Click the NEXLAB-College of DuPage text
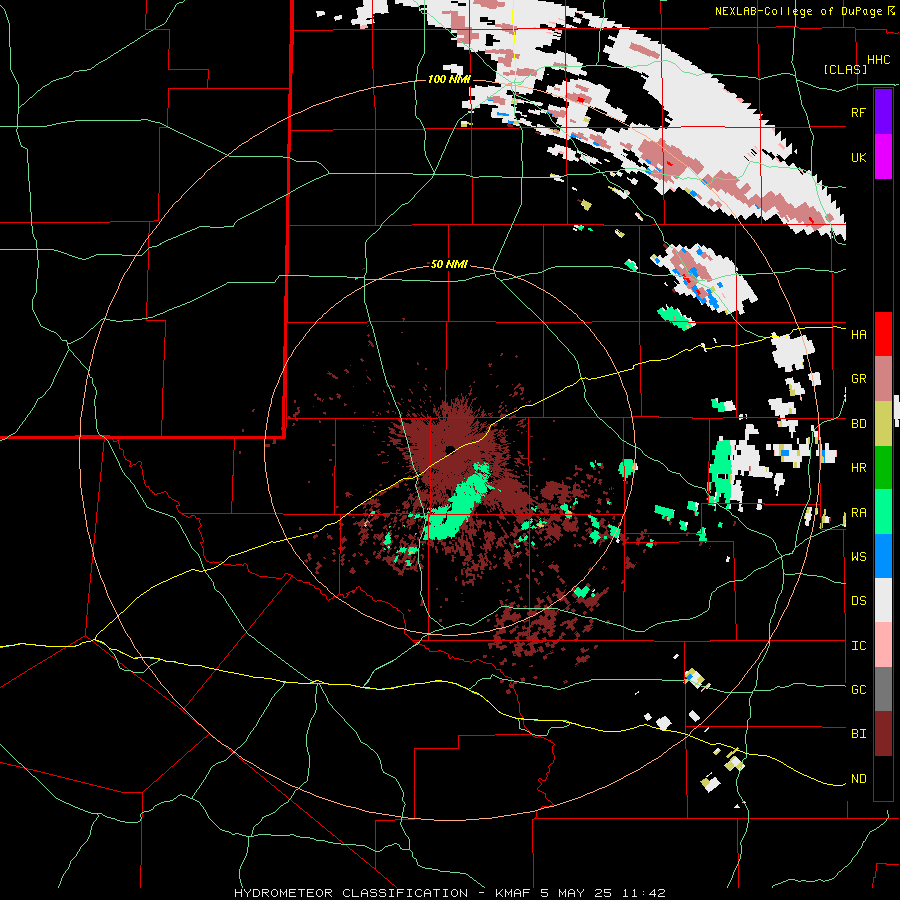This screenshot has width=900, height=900. [798, 11]
